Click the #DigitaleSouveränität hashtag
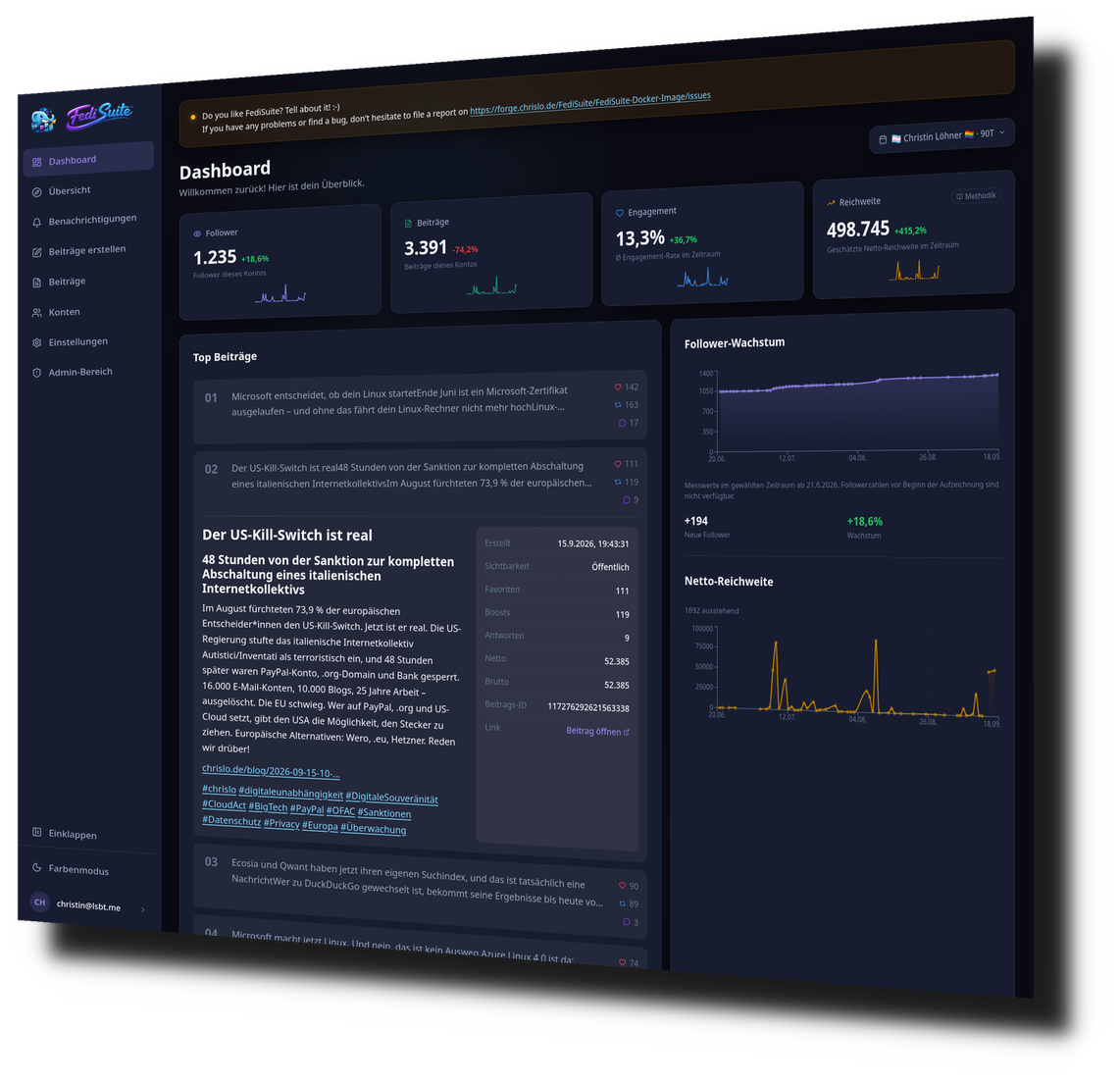 (x=391, y=798)
